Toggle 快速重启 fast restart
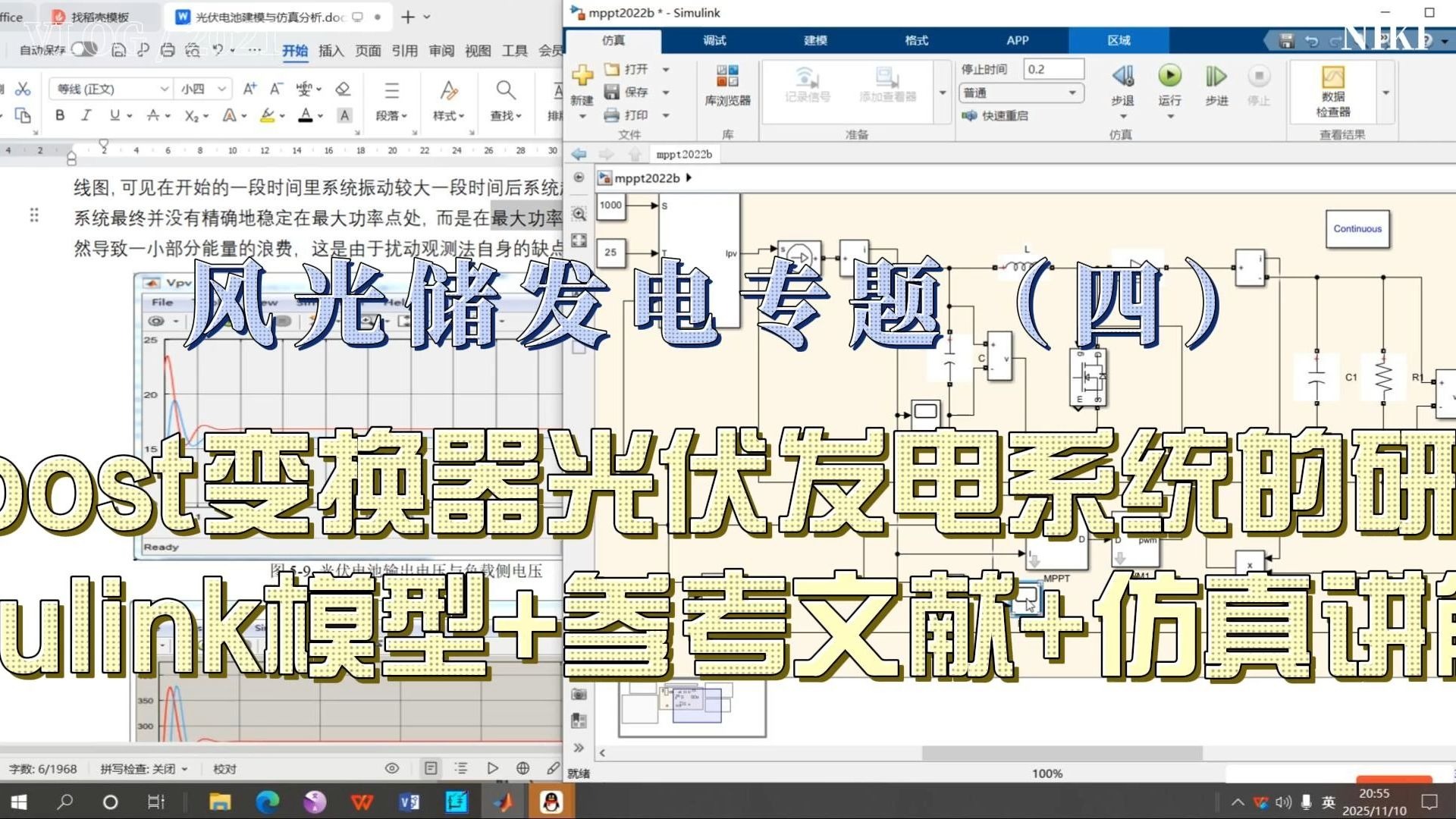The image size is (1456, 819). pyautogui.click(x=996, y=115)
